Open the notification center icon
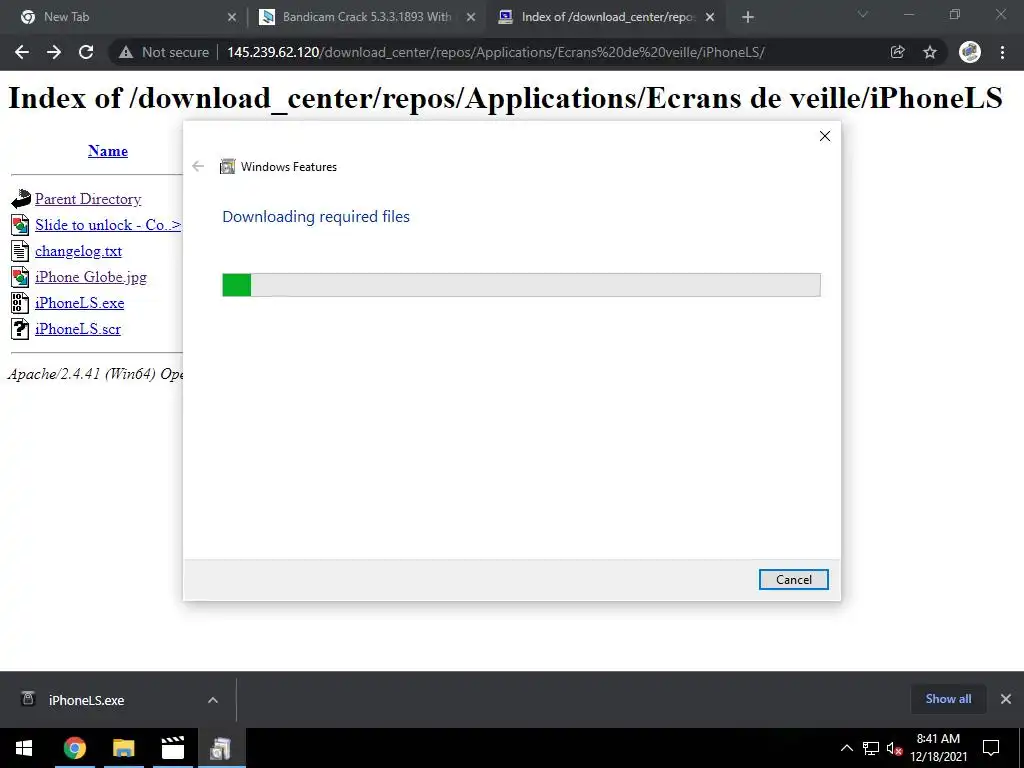 (991, 748)
